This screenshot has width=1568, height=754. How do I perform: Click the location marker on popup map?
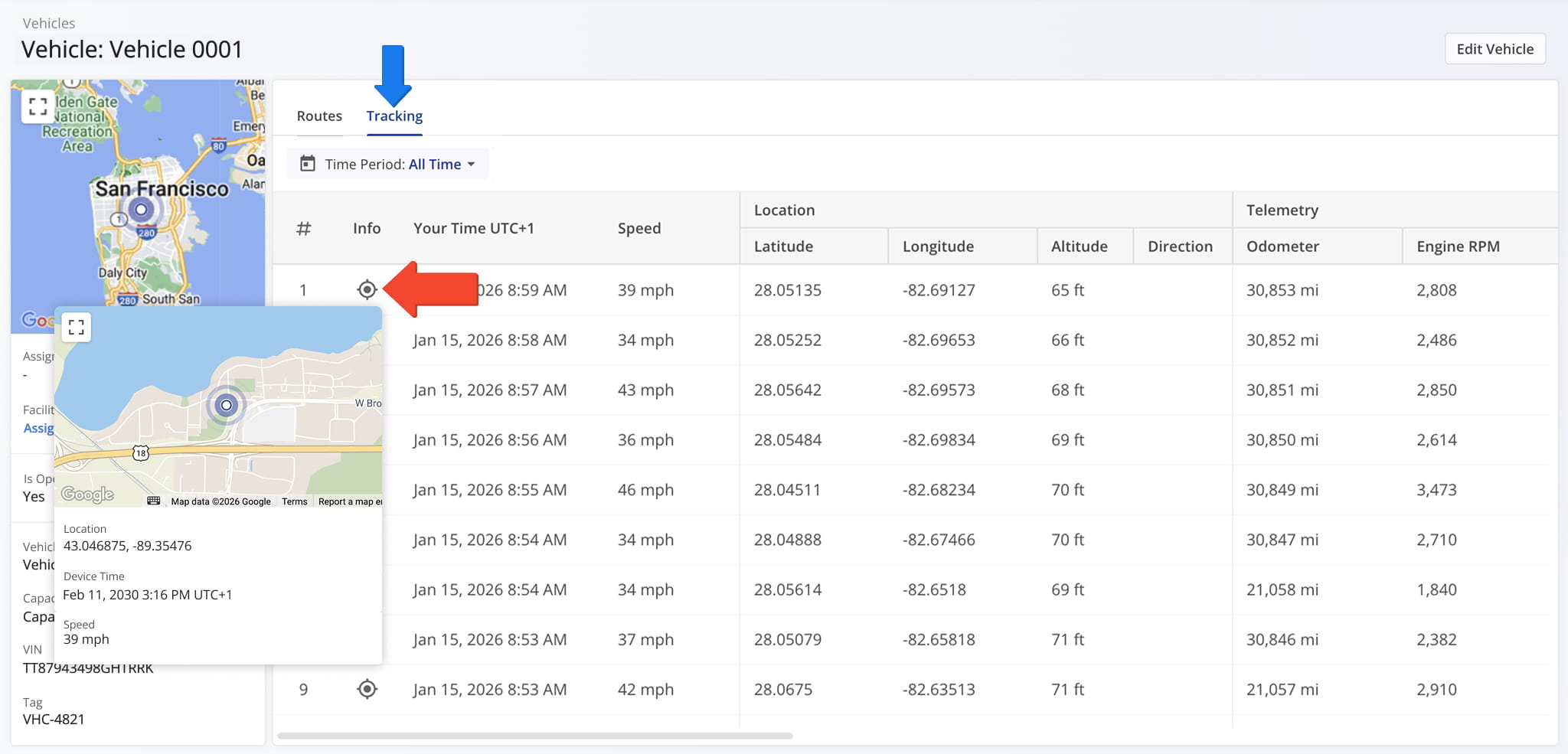pos(226,405)
